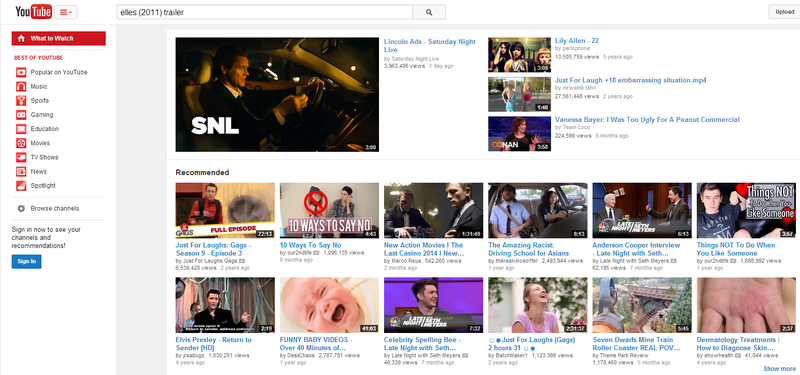Click the Sign In button
This screenshot has width=800, height=375.
[x=27, y=262]
